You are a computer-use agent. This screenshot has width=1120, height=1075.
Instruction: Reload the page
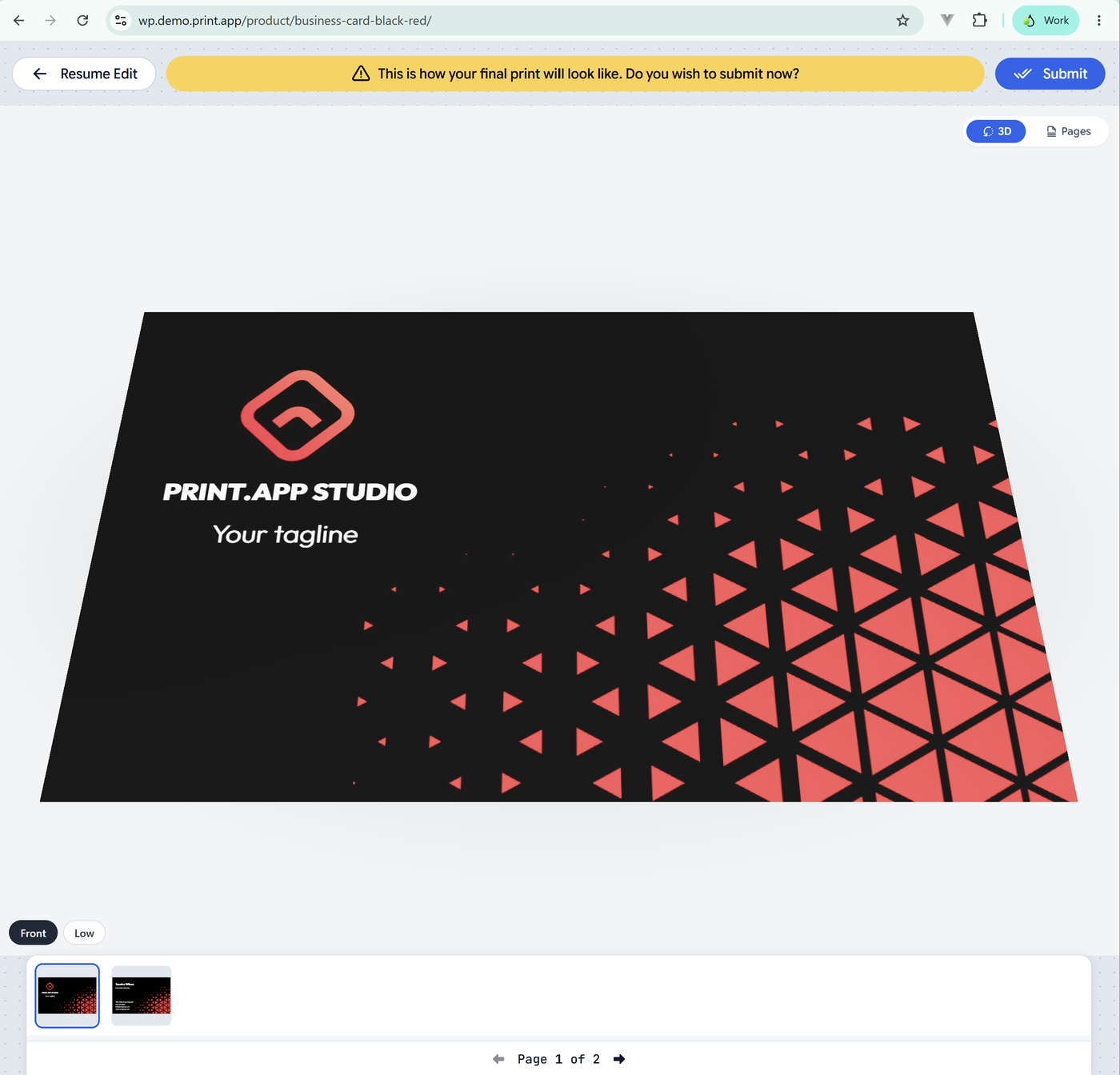click(82, 21)
